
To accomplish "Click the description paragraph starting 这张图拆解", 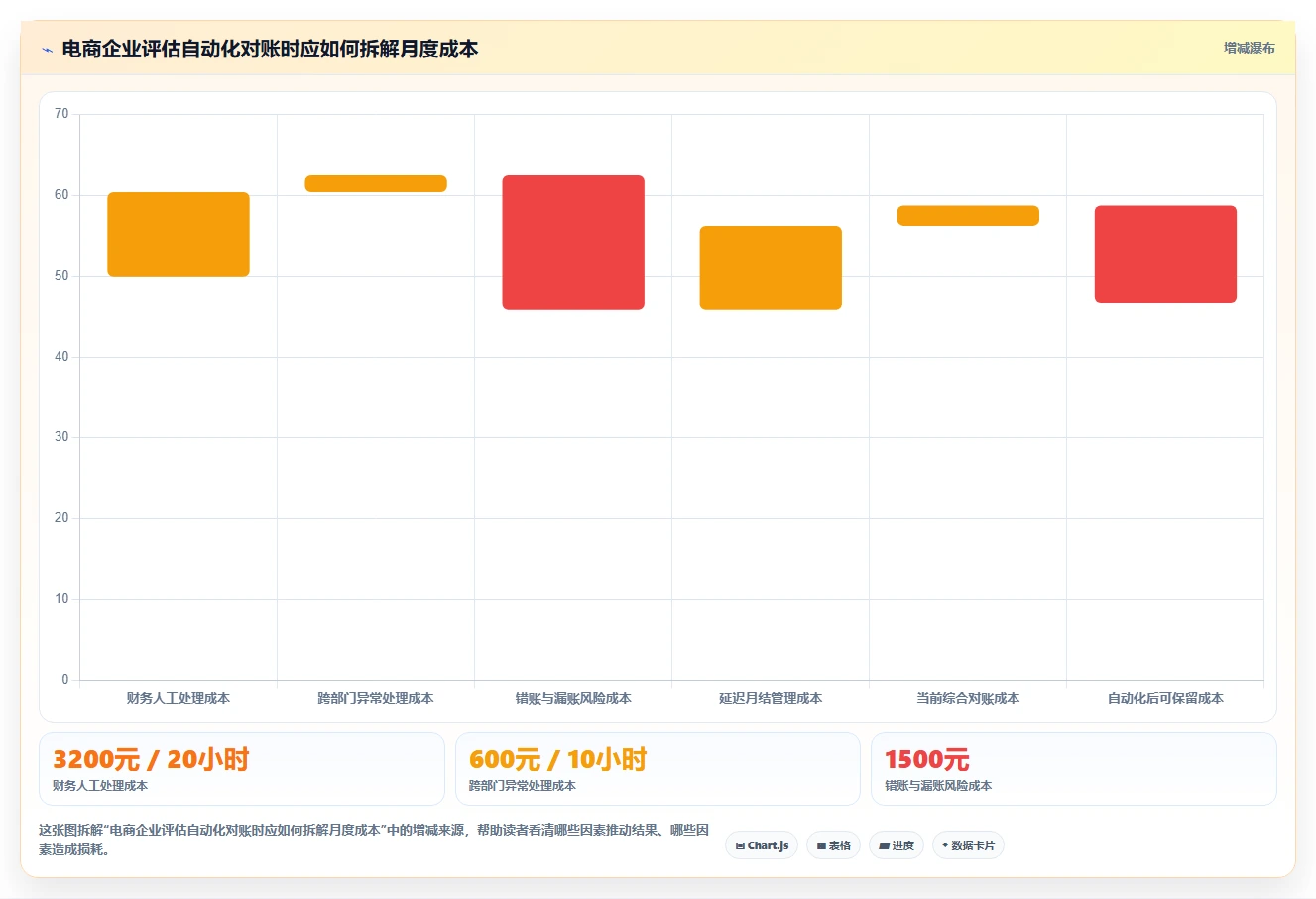I will pyautogui.click(x=374, y=840).
